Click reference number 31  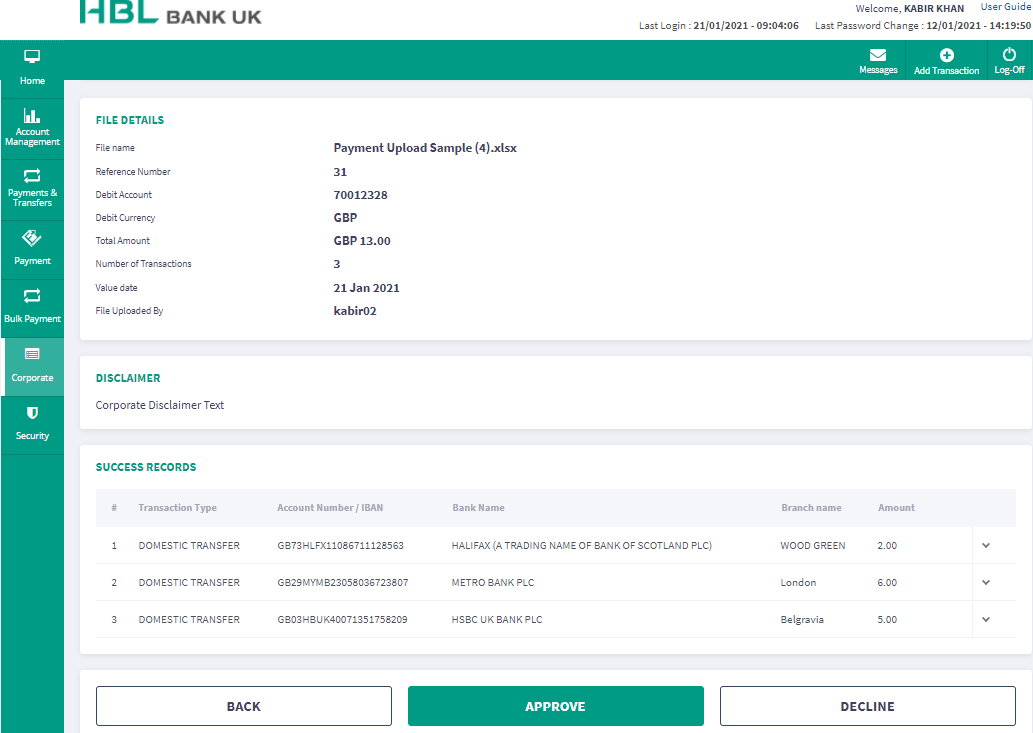340,172
